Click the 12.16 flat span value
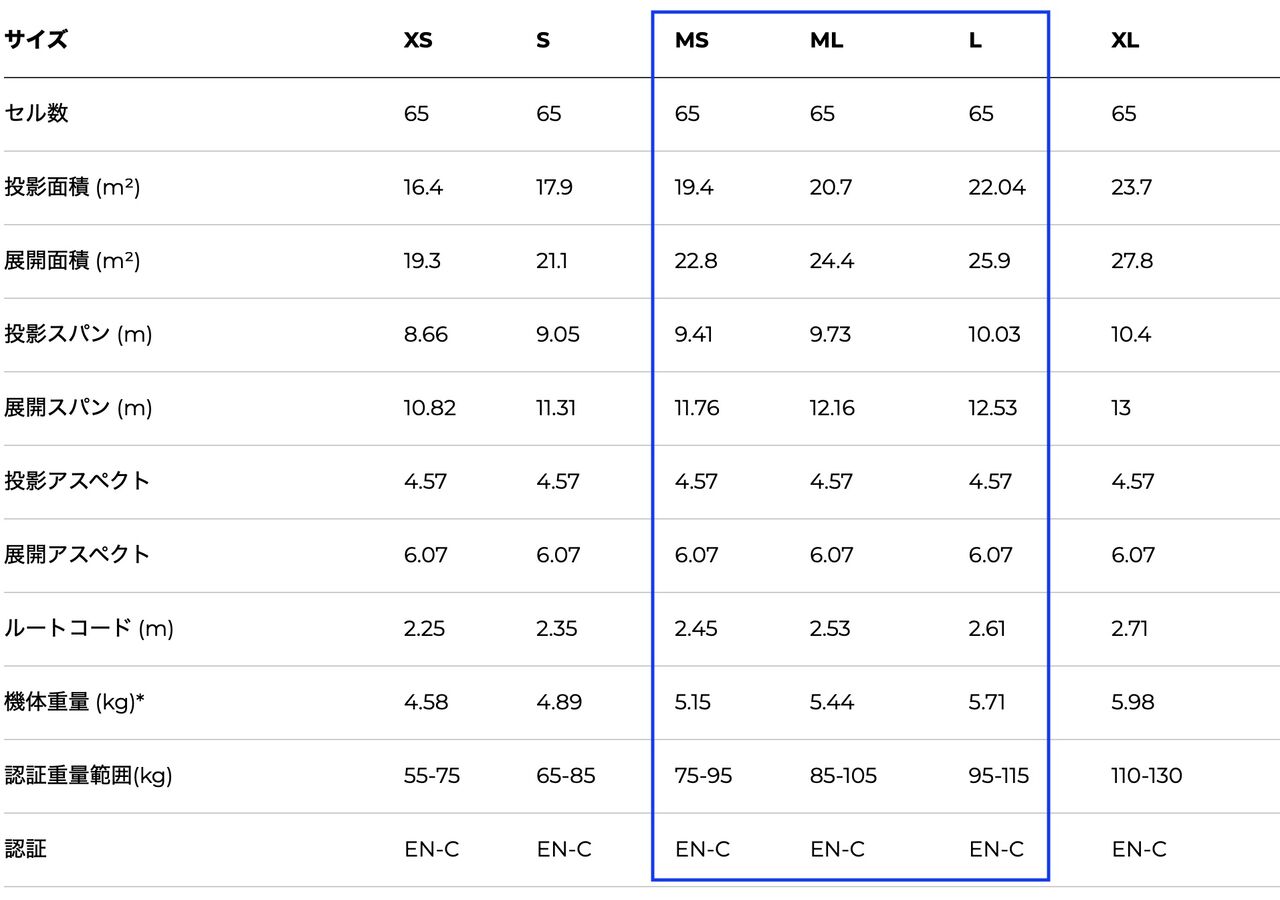The width and height of the screenshot is (1280, 900). 832,408
